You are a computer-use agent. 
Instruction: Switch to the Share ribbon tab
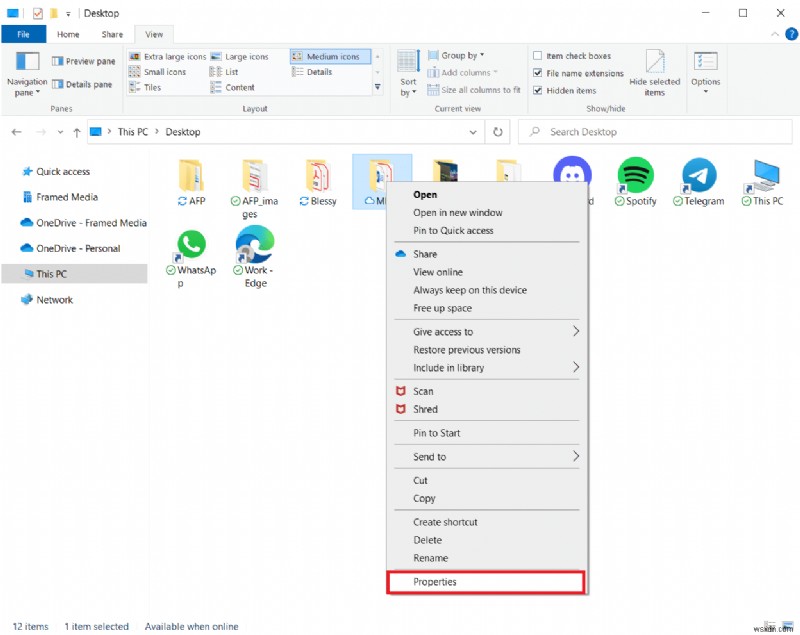pyautogui.click(x=112, y=34)
